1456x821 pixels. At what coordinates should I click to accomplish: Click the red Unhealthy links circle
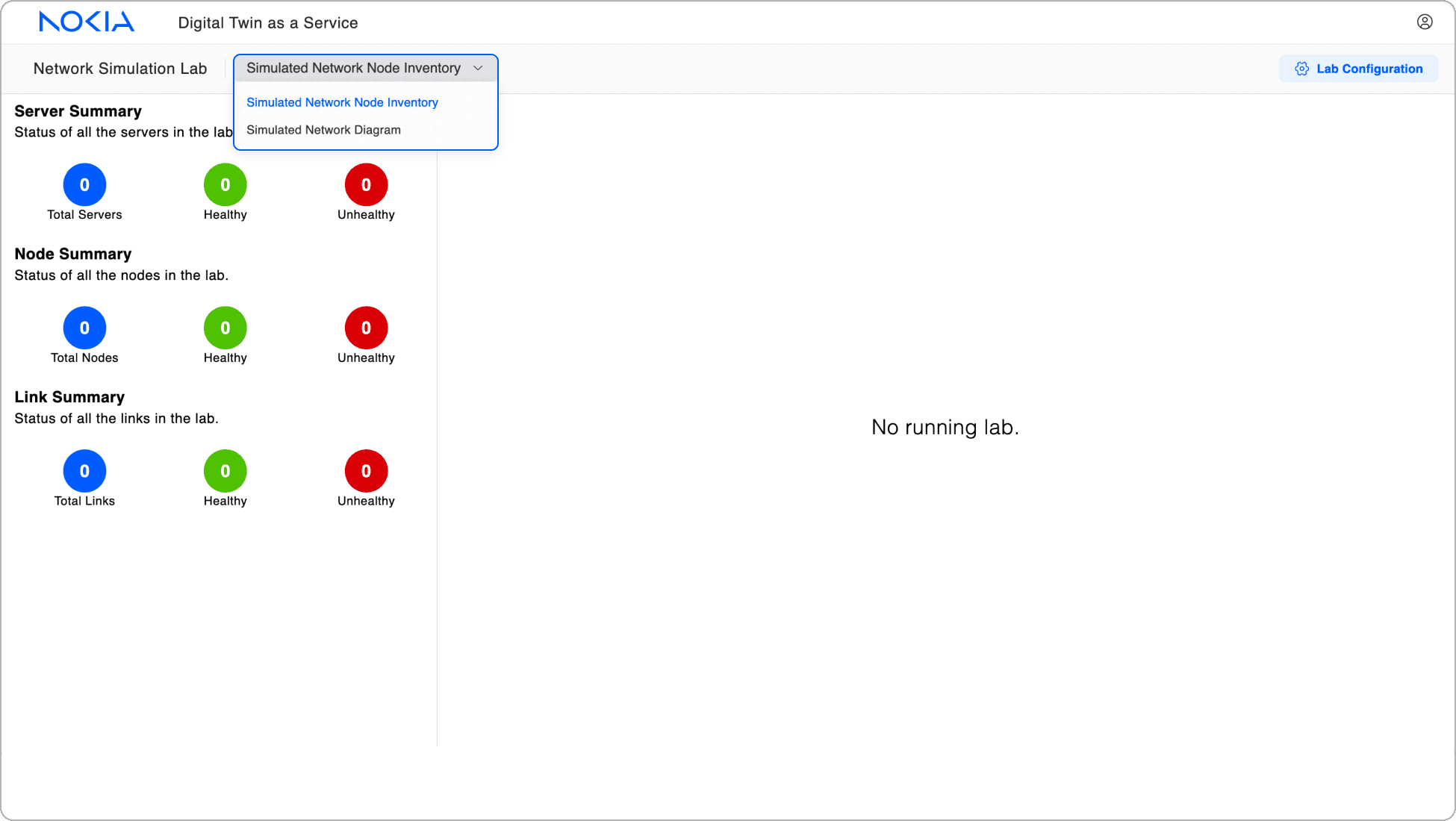coord(366,471)
